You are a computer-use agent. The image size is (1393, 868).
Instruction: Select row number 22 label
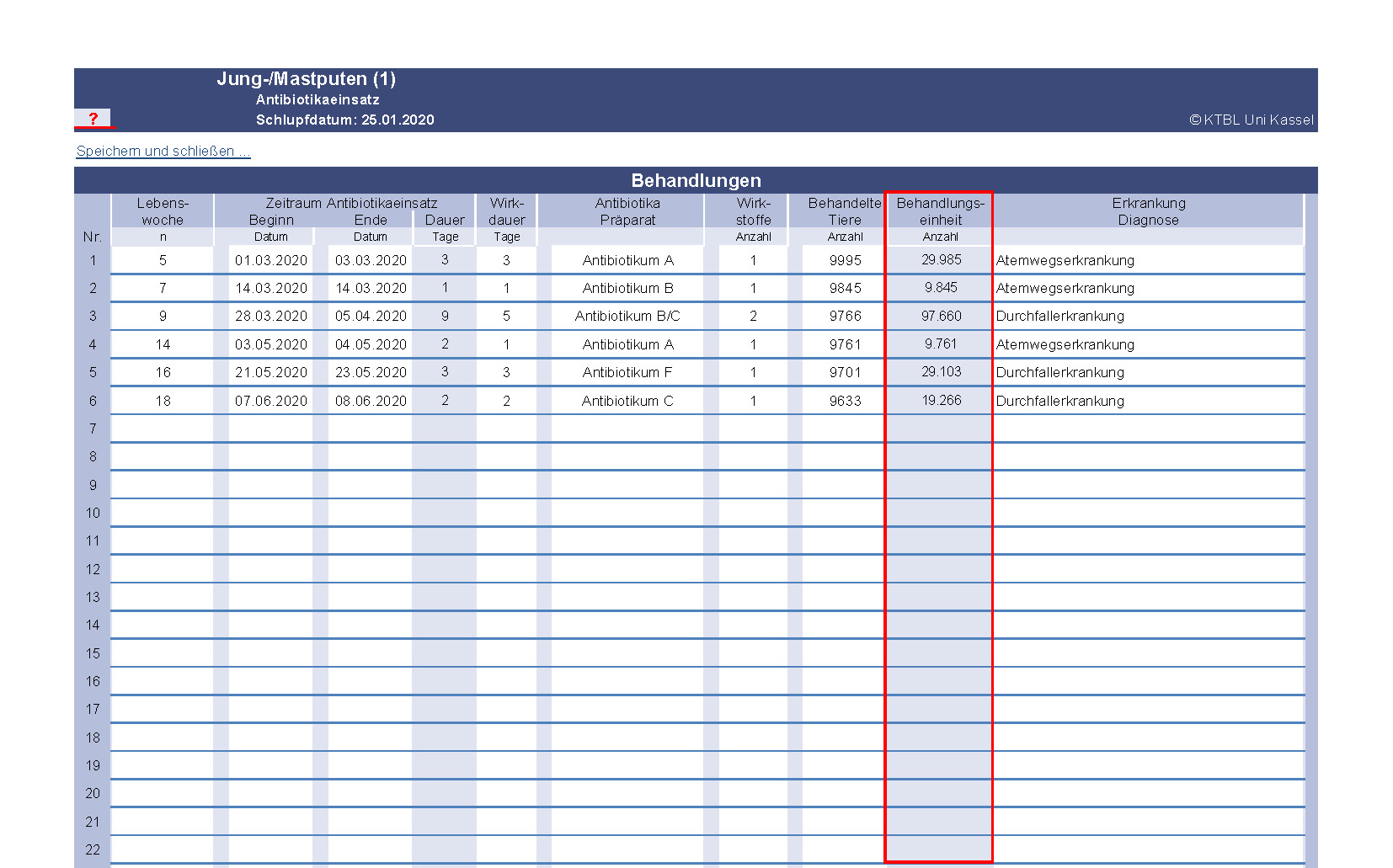click(93, 850)
